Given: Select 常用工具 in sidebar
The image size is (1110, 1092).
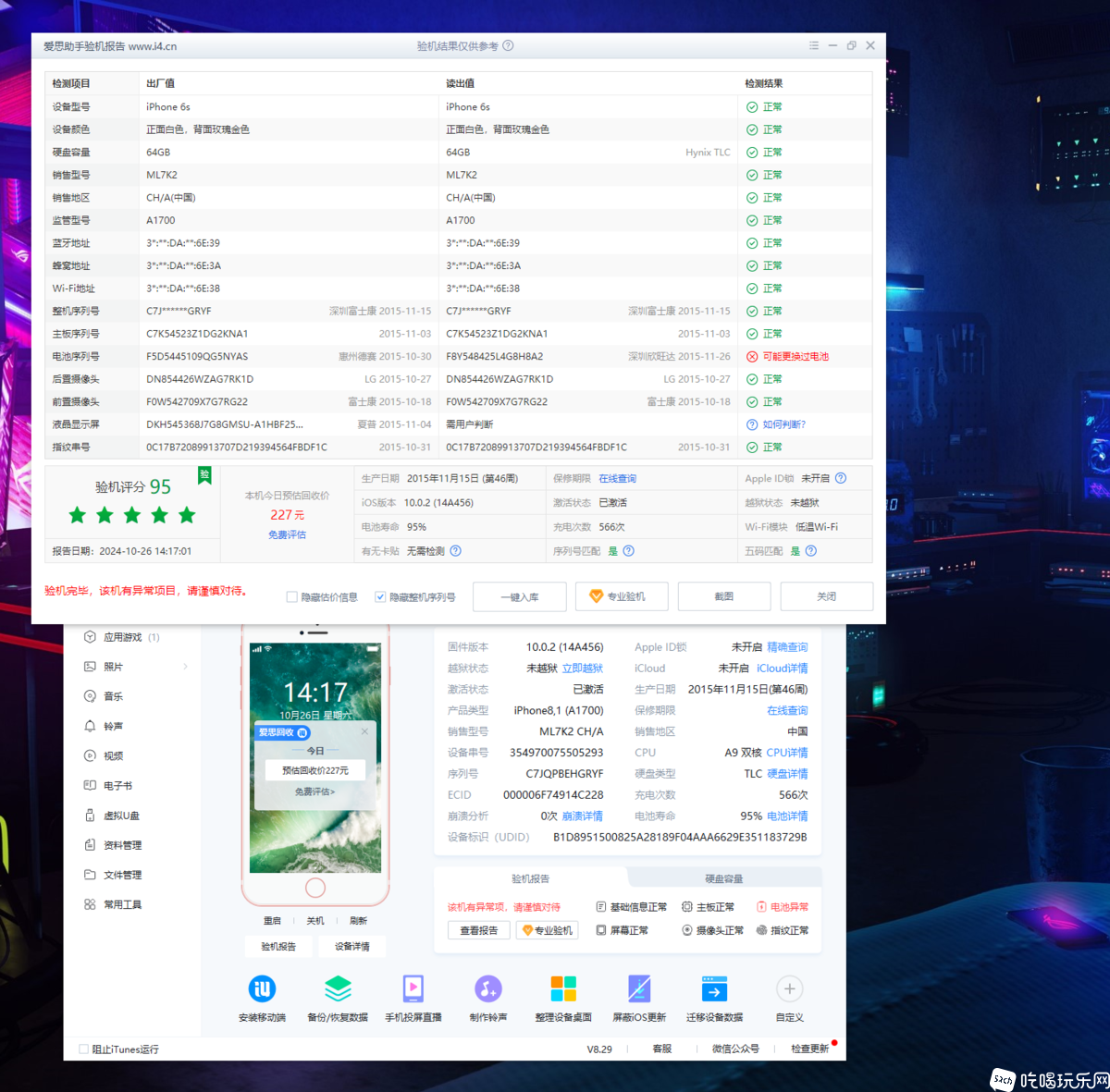Looking at the screenshot, I should pos(122,904).
